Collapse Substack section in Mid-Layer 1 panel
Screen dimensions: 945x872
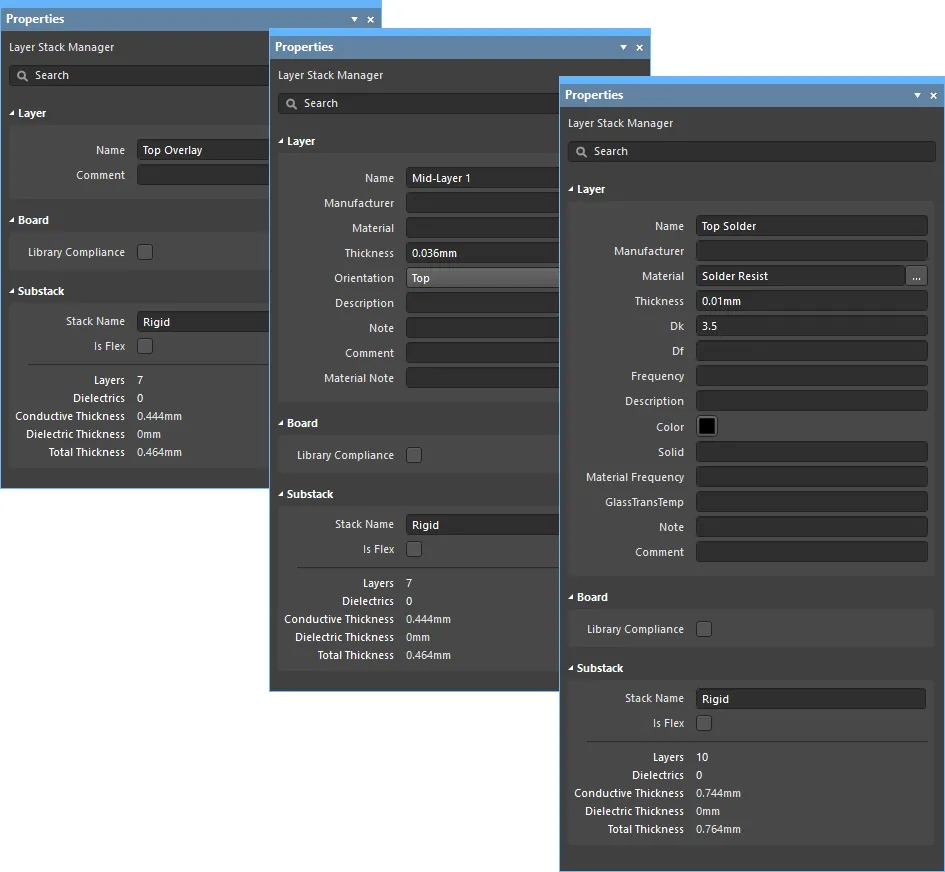pyautogui.click(x=281, y=494)
